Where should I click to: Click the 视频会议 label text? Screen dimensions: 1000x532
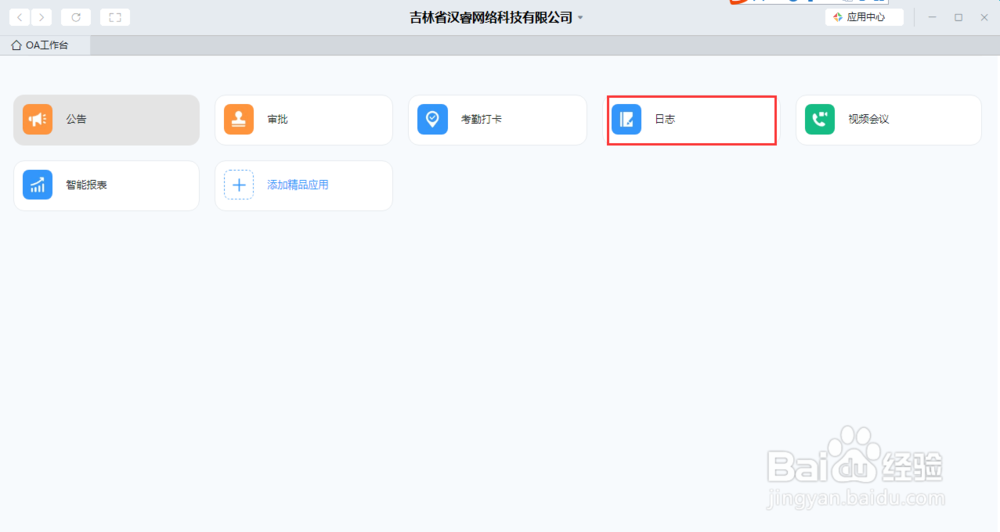click(x=869, y=119)
